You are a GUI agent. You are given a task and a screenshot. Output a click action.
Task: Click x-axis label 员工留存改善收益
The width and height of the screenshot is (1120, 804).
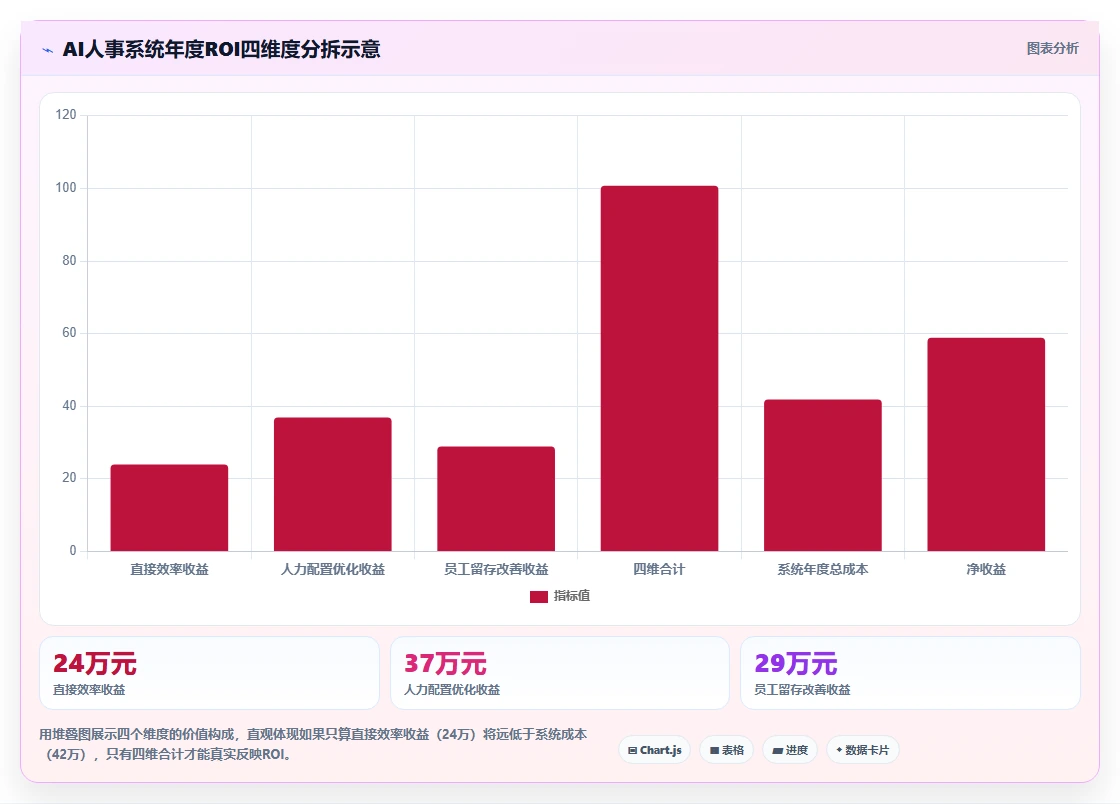tap(496, 569)
